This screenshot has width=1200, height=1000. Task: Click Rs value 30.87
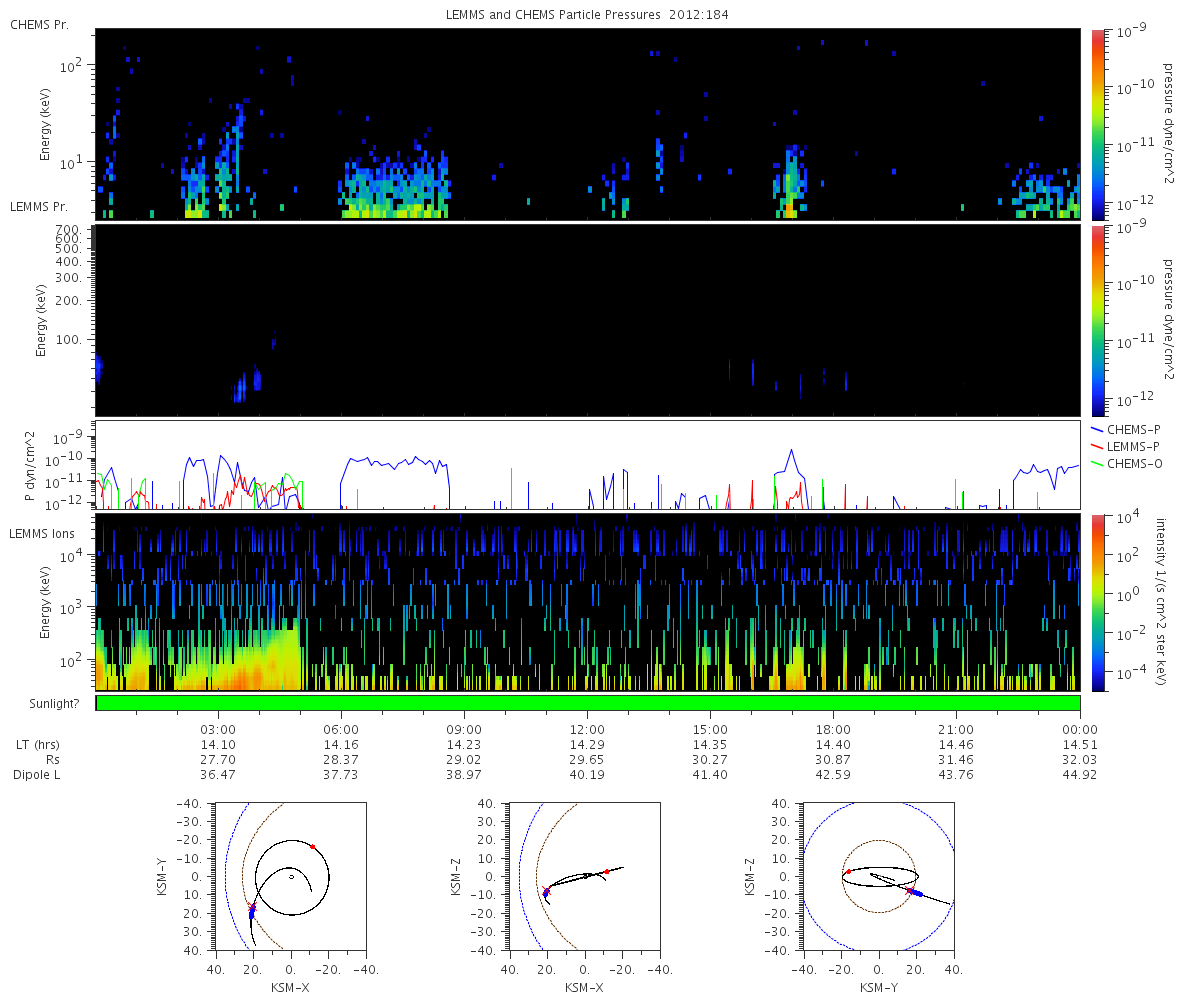pyautogui.click(x=834, y=759)
